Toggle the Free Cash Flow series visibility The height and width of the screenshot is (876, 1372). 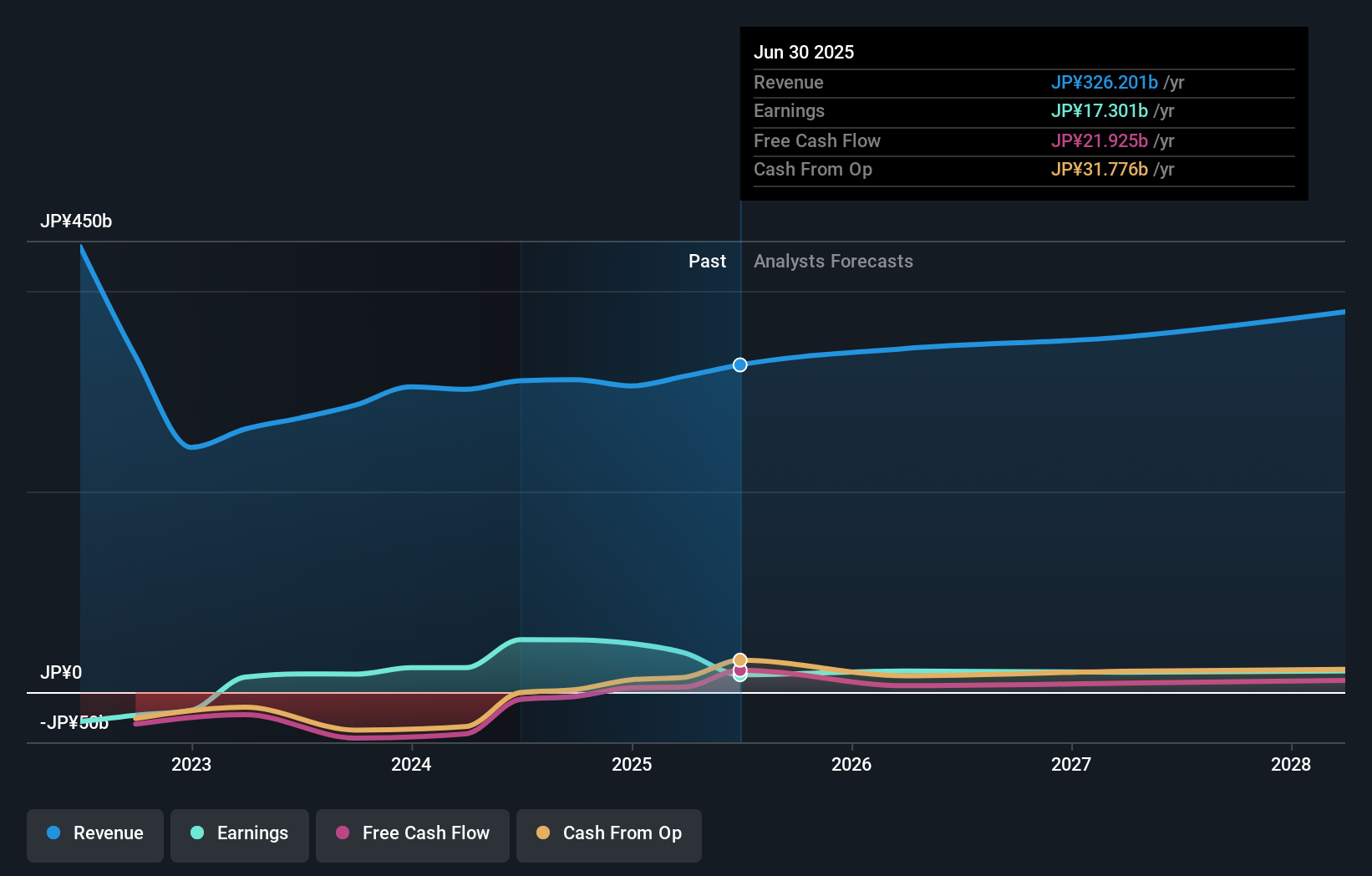(x=413, y=833)
